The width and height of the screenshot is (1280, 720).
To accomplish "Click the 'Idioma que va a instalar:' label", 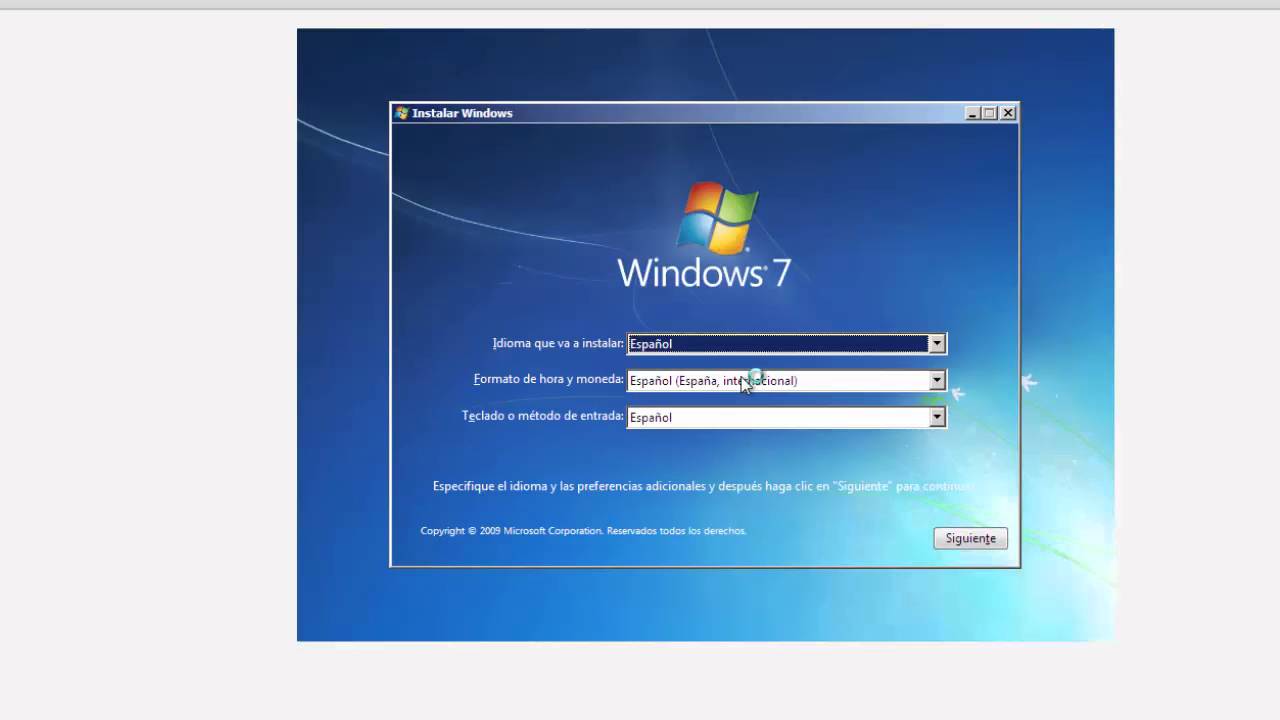I will click(558, 343).
